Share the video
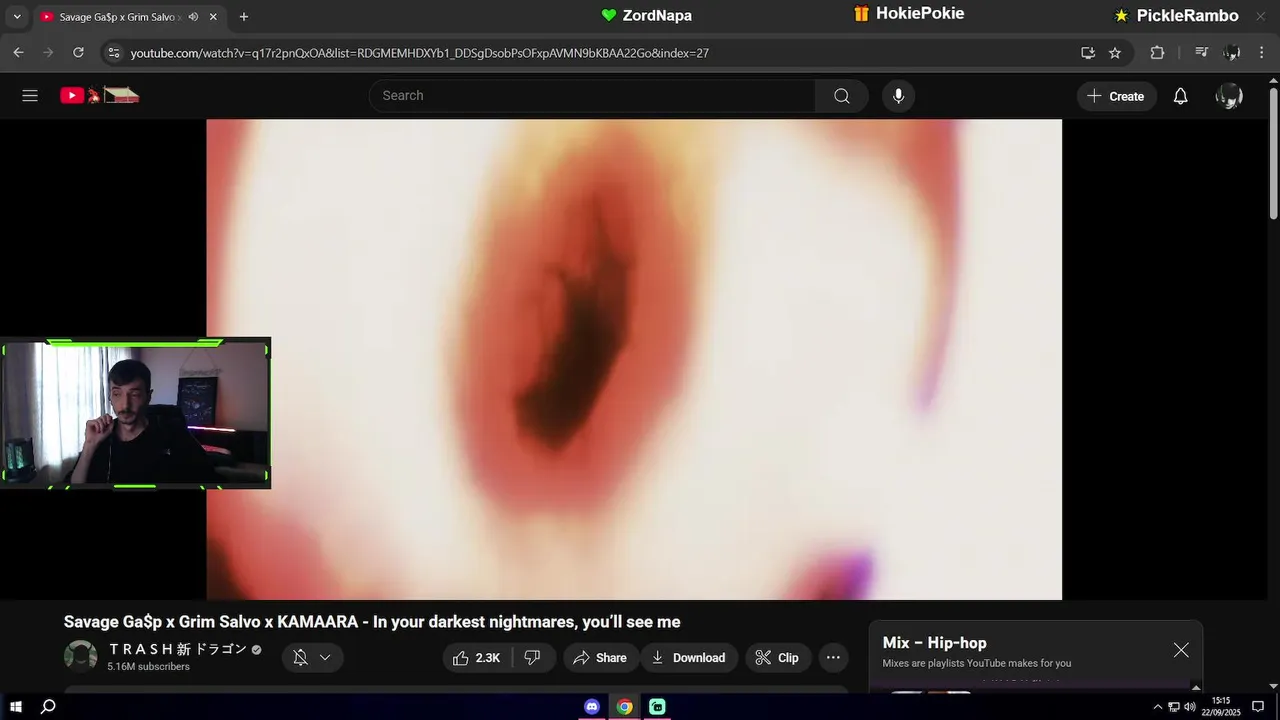Image resolution: width=1280 pixels, height=720 pixels. tap(600, 657)
